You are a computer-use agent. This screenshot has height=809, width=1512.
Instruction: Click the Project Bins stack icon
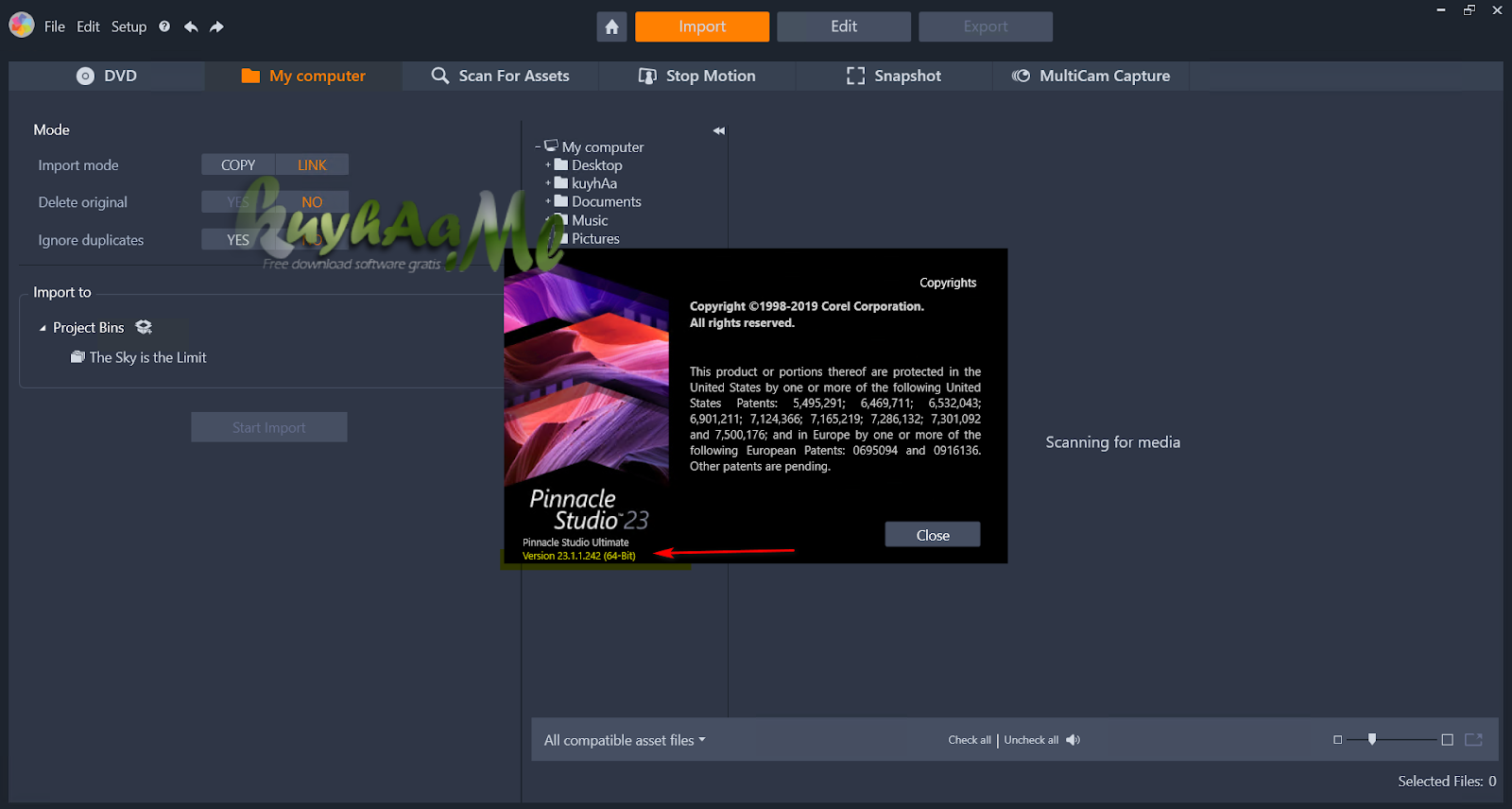144,327
